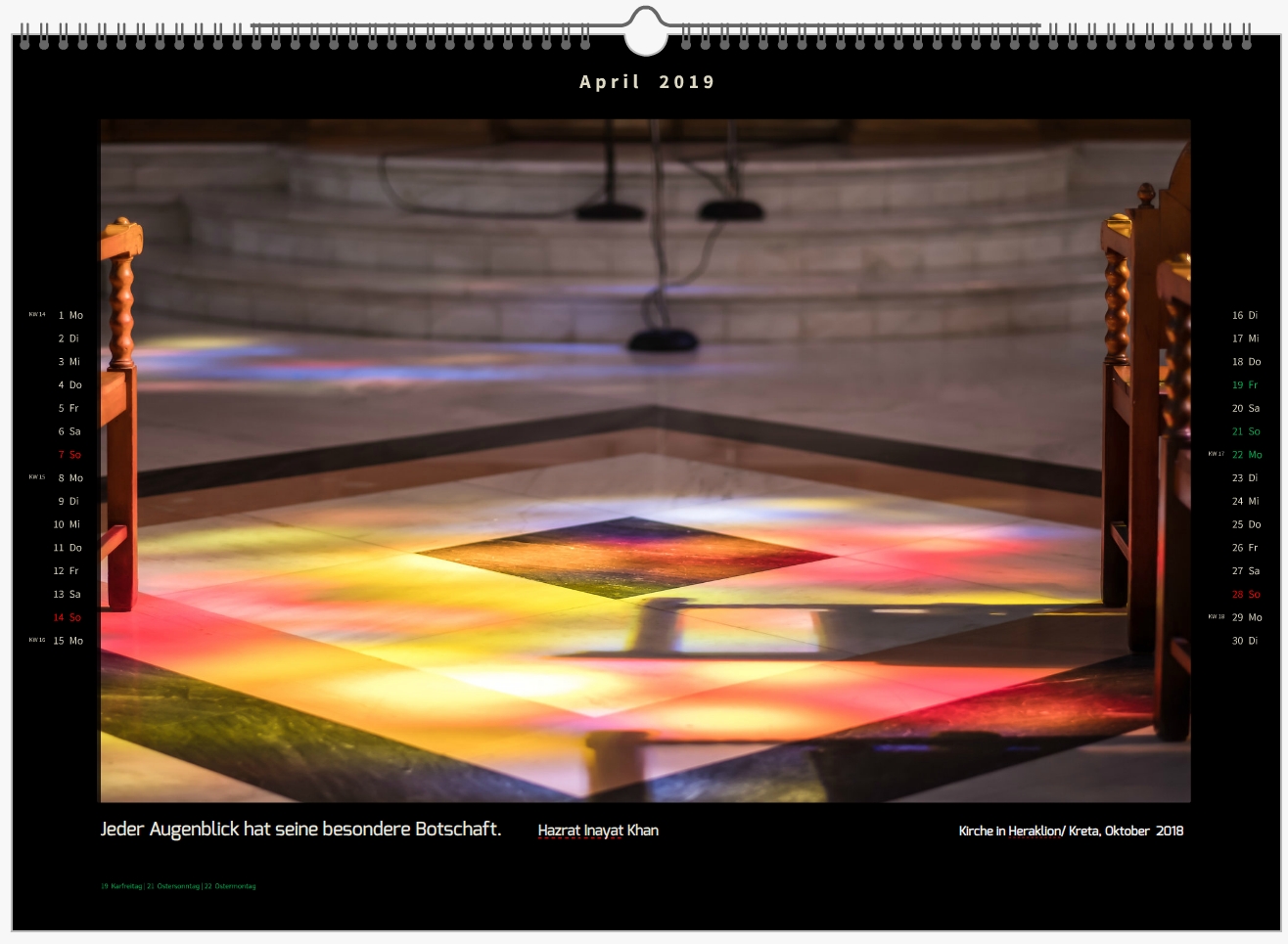Viewport: 1288px width, 944px height.
Task: Click calendar day '12 Fr'
Action: tap(66, 571)
